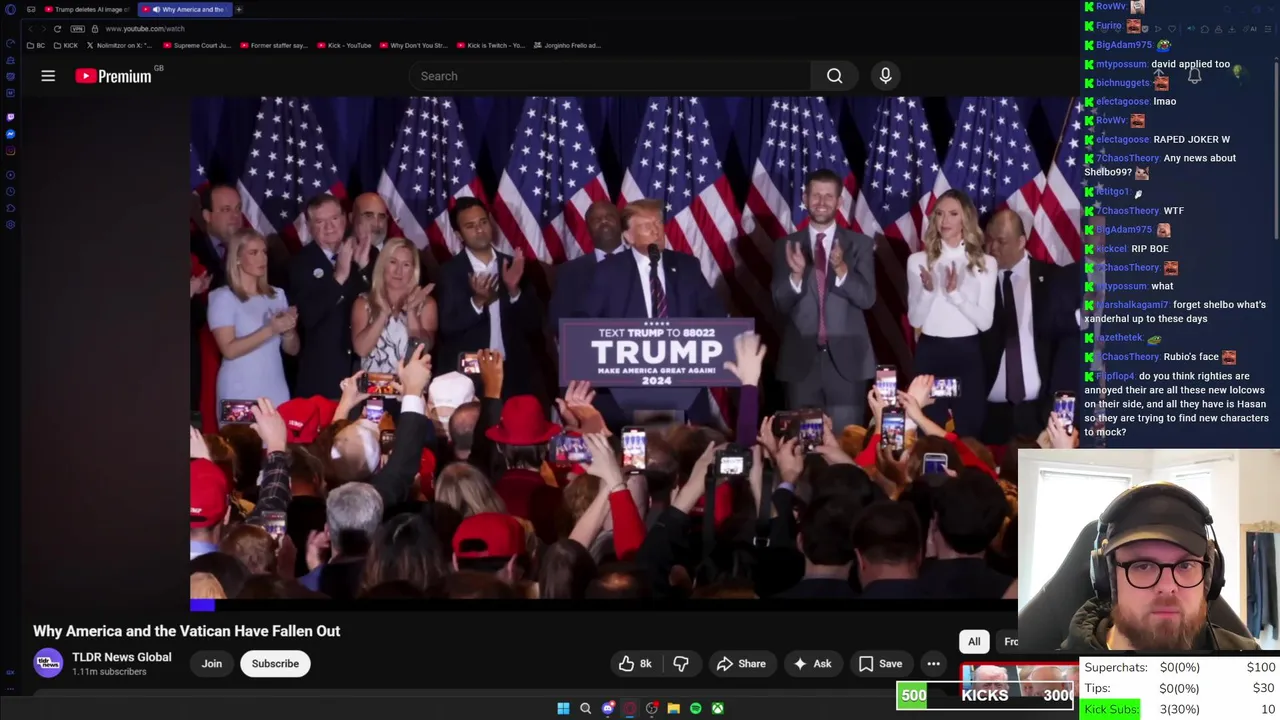Open a new browser tab
Image resolution: width=1280 pixels, height=720 pixels.
click(x=239, y=9)
